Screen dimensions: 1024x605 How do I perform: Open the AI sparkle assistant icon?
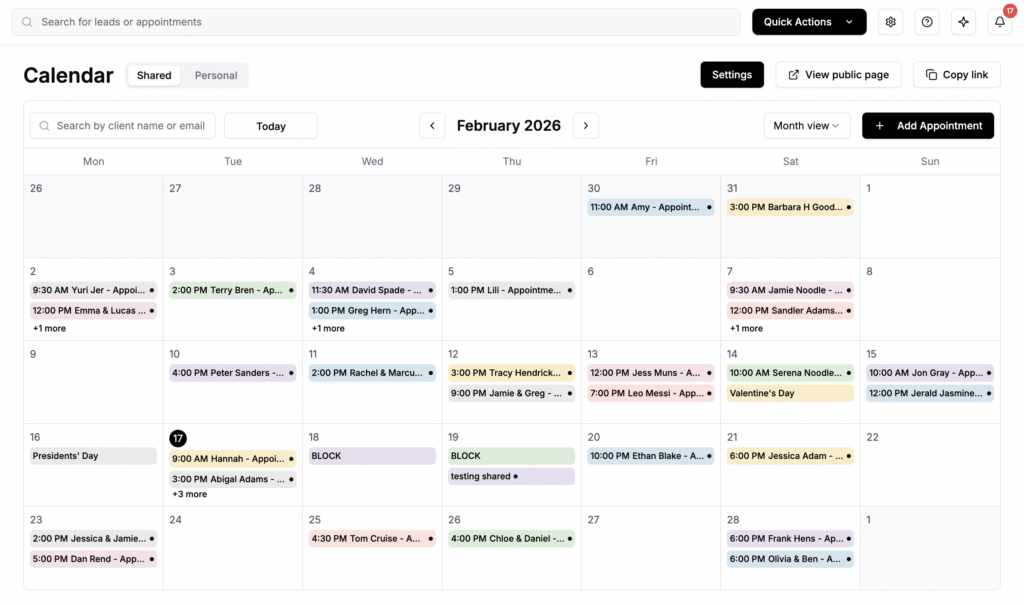(963, 22)
